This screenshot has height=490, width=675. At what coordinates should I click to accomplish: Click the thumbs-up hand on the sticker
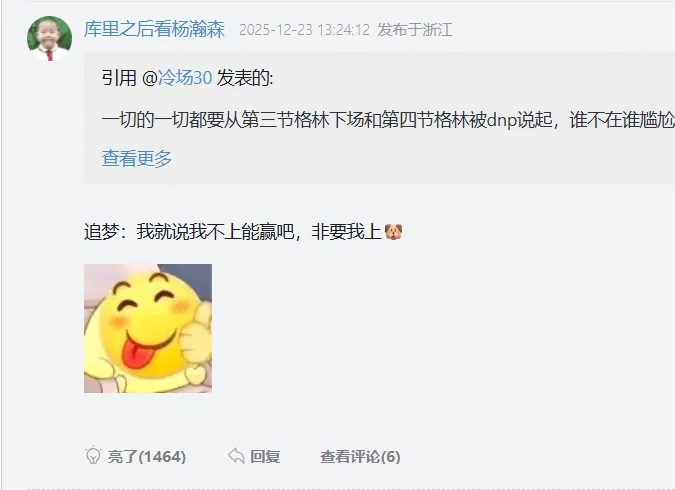click(196, 338)
